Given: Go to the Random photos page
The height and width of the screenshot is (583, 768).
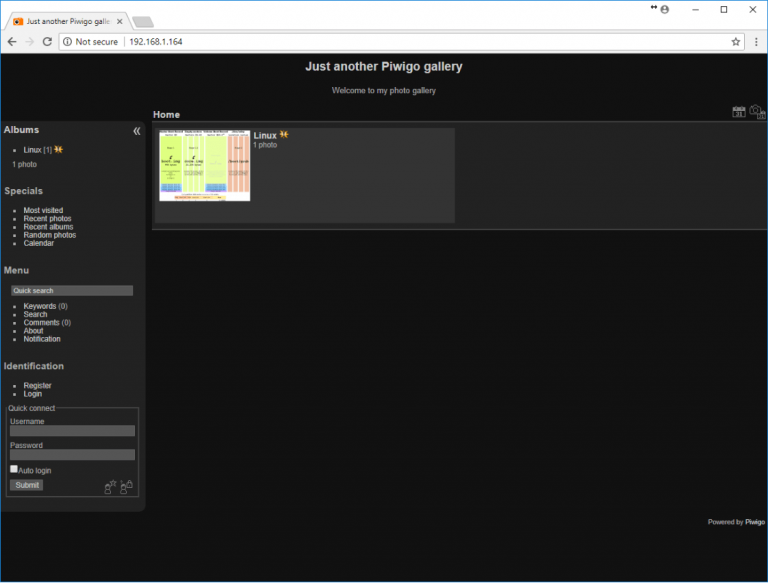Looking at the screenshot, I should (49, 235).
